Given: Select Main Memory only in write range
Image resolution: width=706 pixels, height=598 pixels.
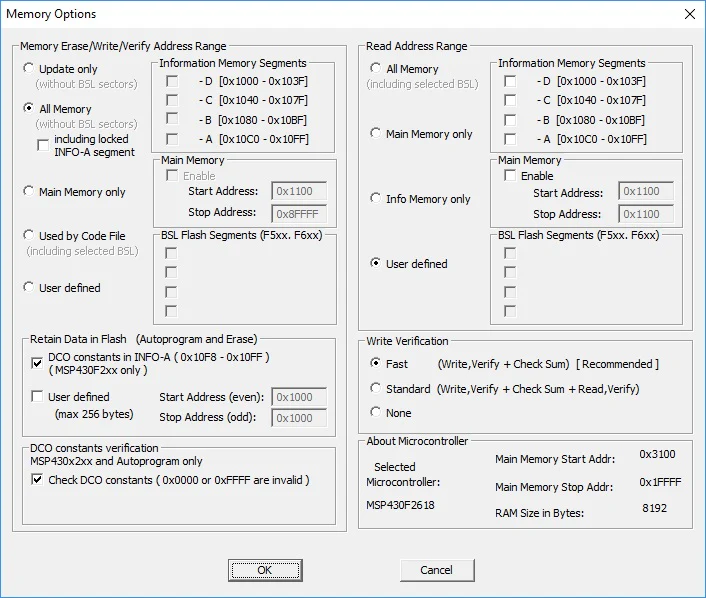Looking at the screenshot, I should (29, 192).
